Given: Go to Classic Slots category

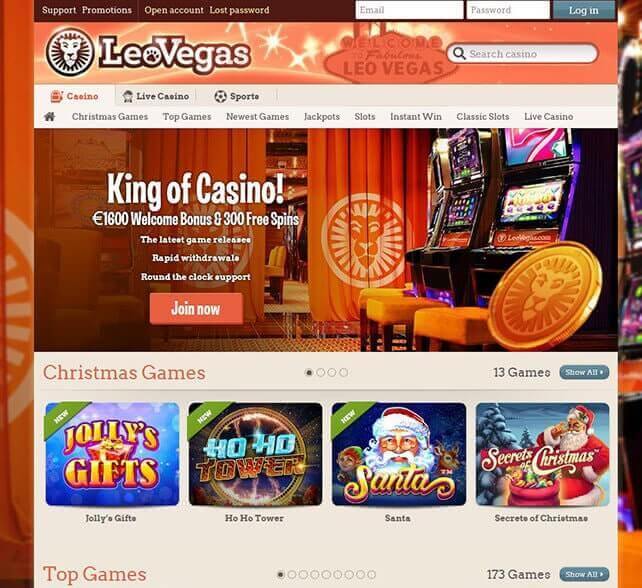Looking at the screenshot, I should 483,117.
